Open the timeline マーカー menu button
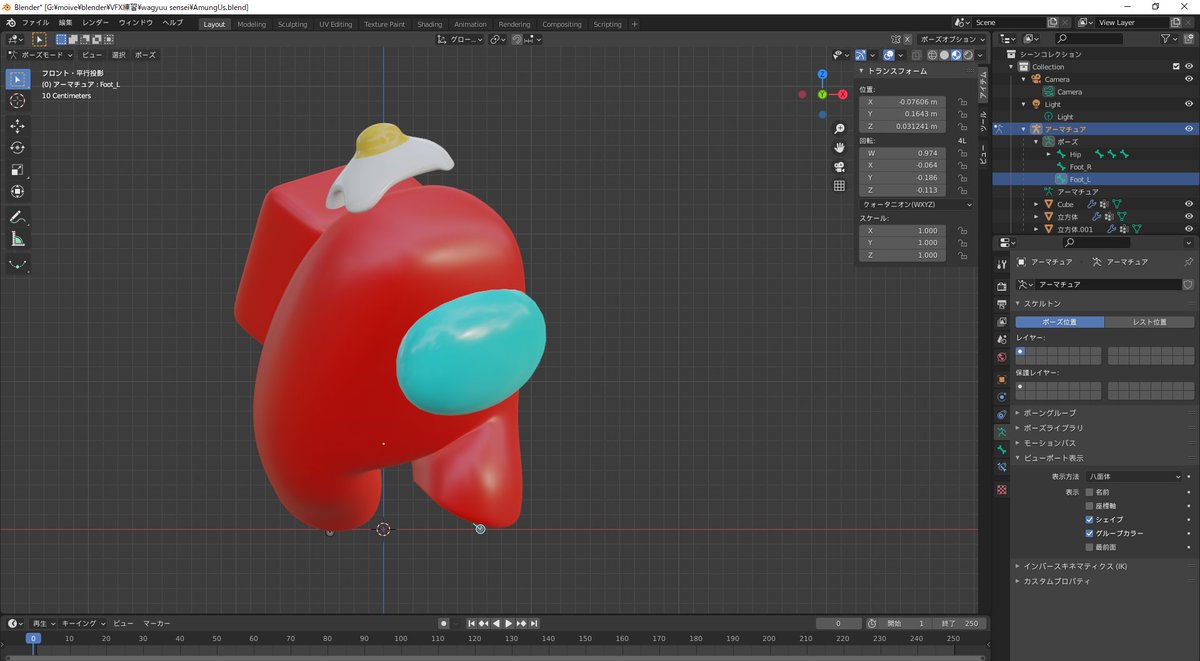Viewport: 1200px width, 661px height. [157, 623]
